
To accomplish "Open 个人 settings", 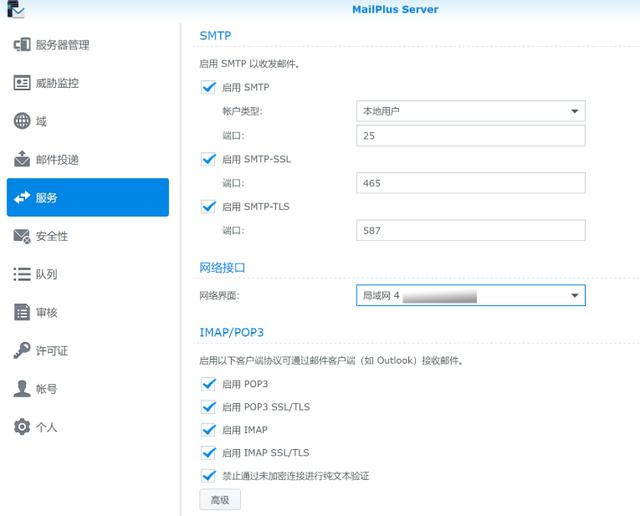I will [x=88, y=427].
